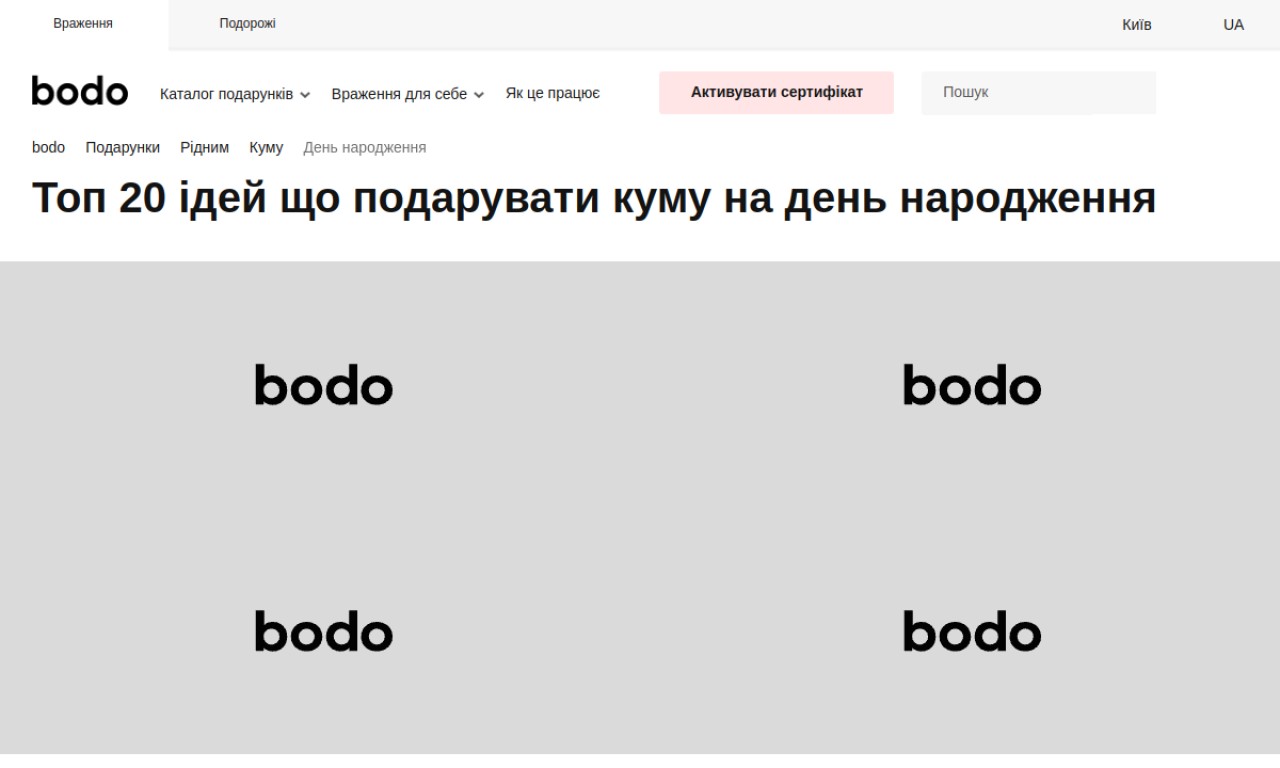
Task: Click the День народження breadcrumb text
Action: 365,148
